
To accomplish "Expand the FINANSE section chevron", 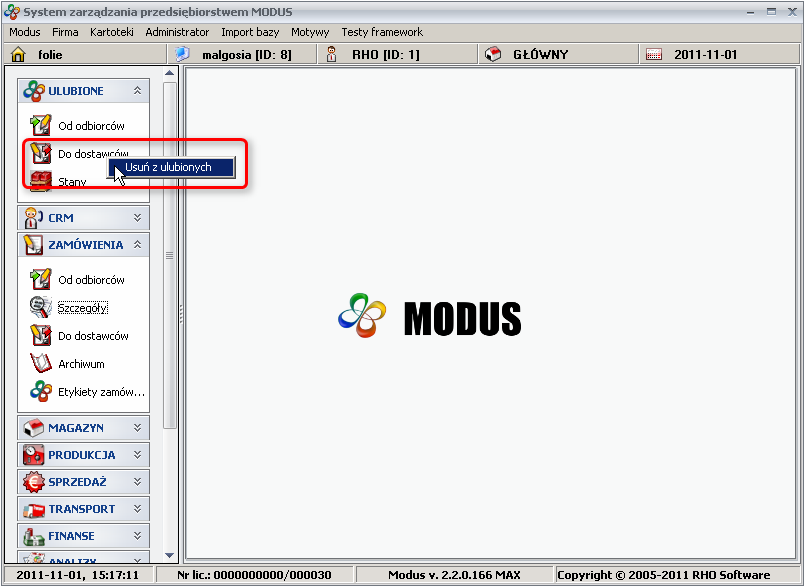I will click(137, 536).
